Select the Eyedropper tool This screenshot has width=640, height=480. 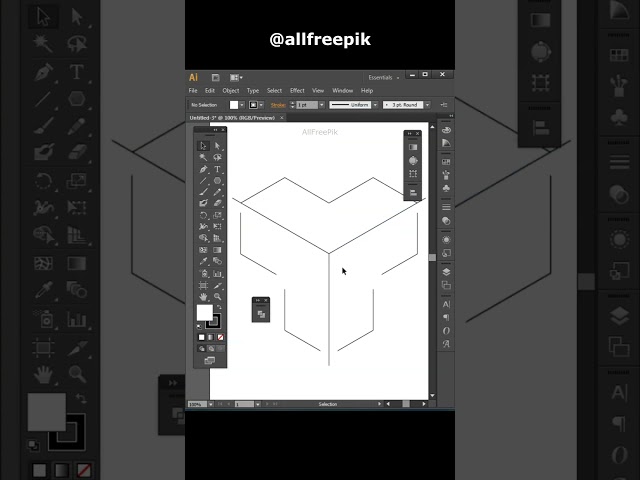(203, 261)
